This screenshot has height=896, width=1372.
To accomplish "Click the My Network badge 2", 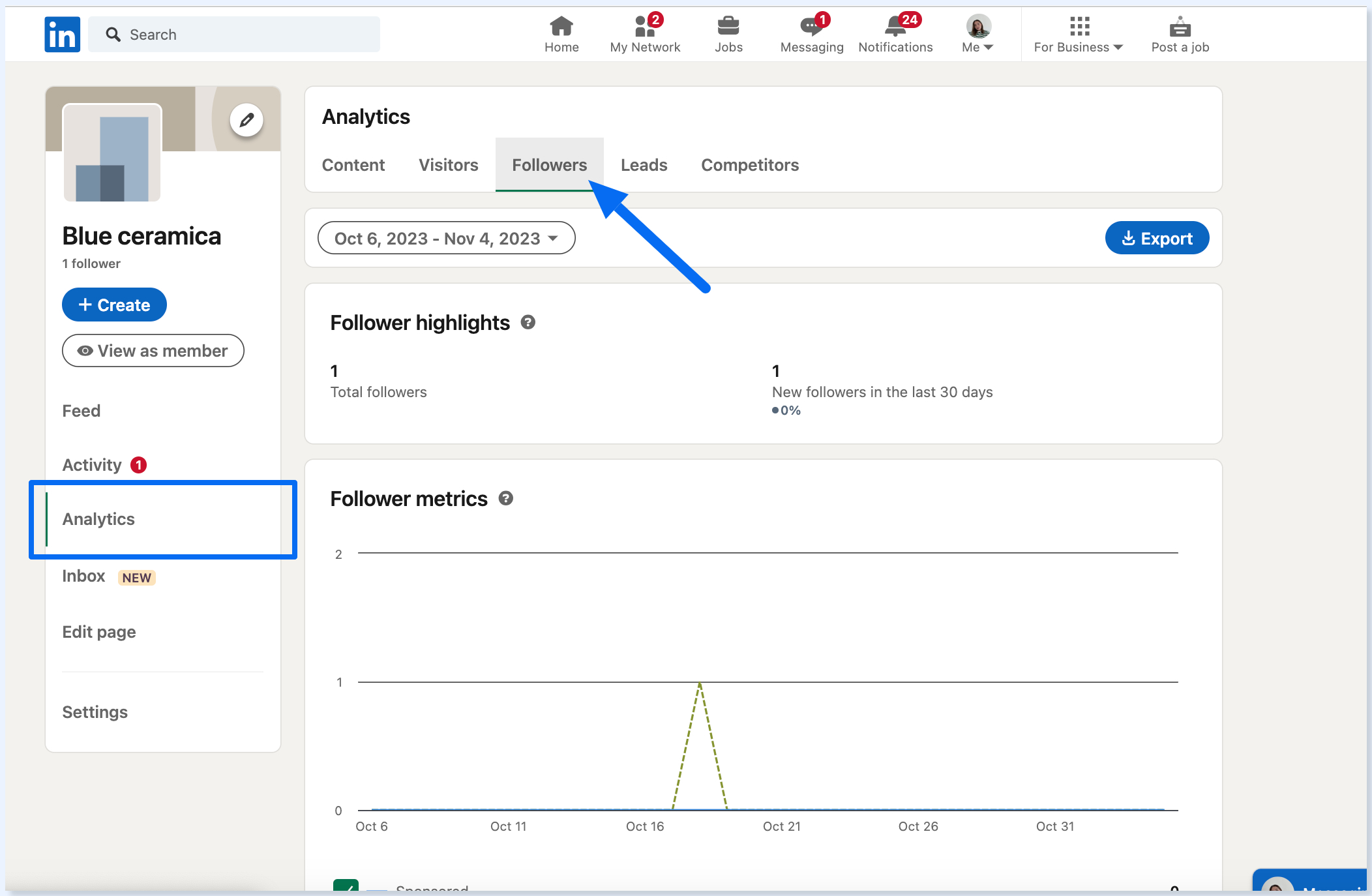I will point(656,20).
